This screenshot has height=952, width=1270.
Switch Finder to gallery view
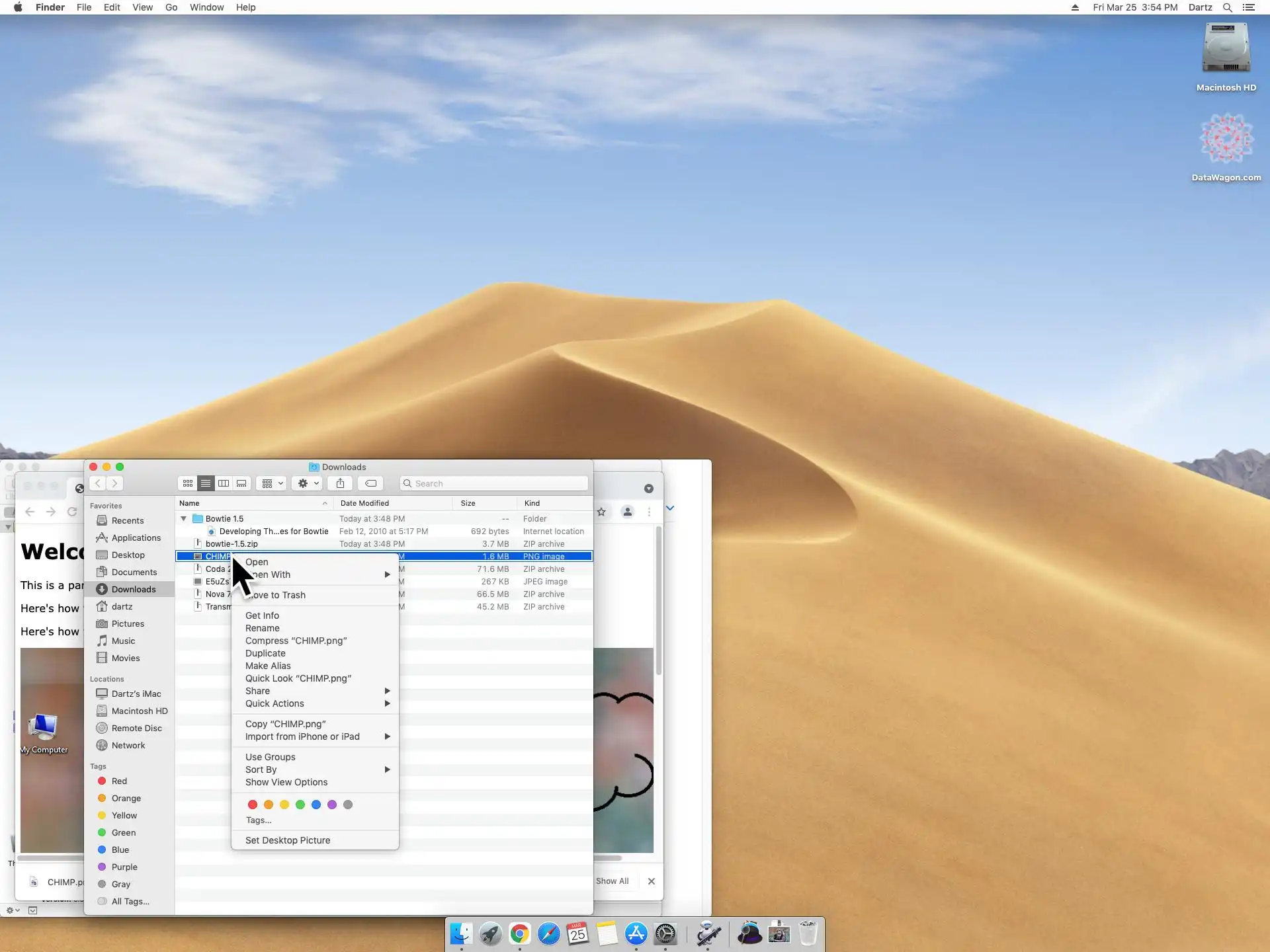click(x=241, y=483)
